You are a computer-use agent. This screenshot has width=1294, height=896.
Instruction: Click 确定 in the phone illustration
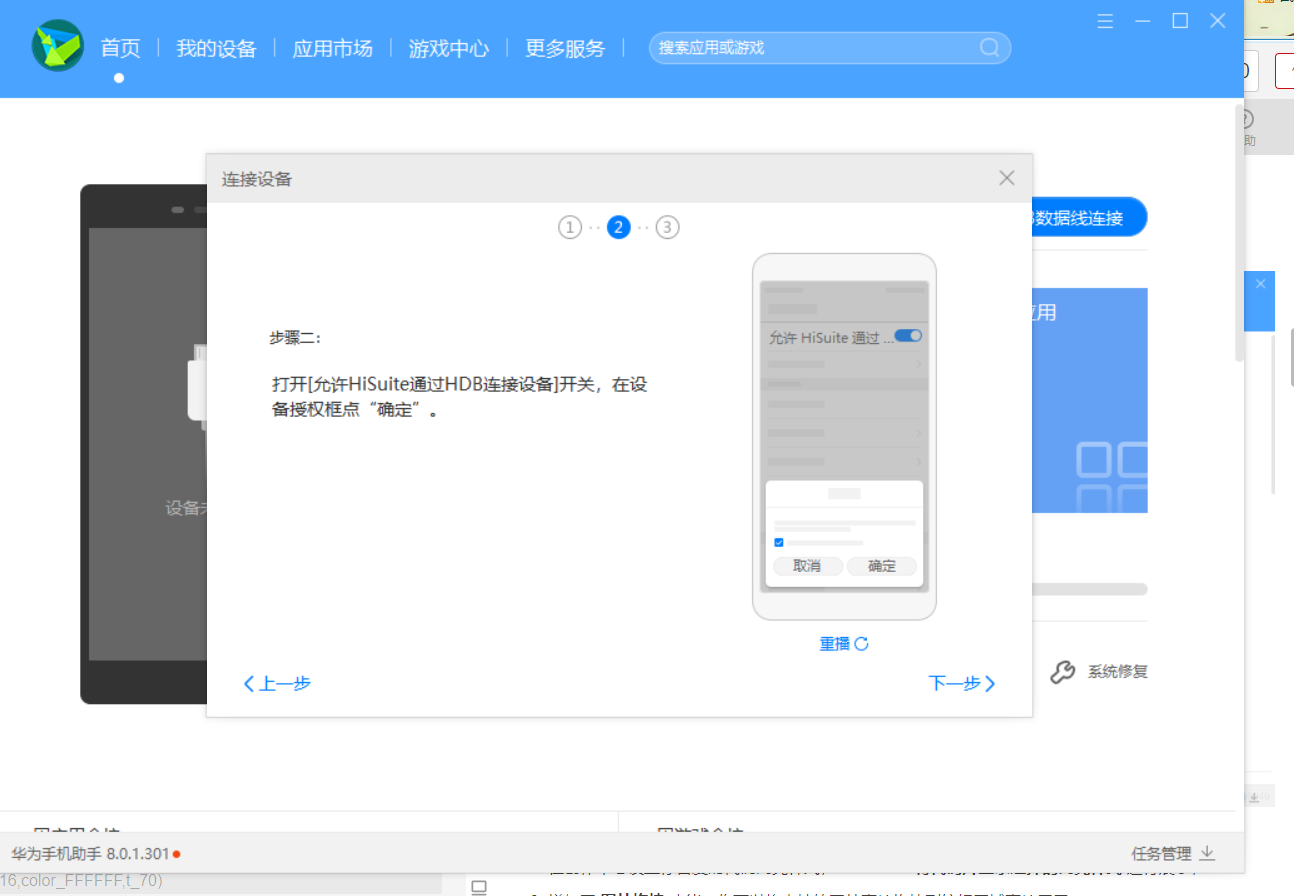[x=882, y=566]
